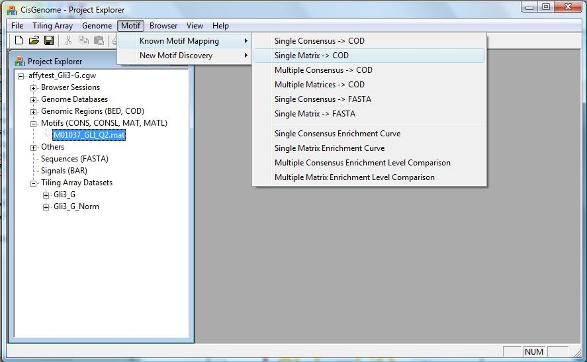Click the Save floppy disk icon

coord(49,40)
